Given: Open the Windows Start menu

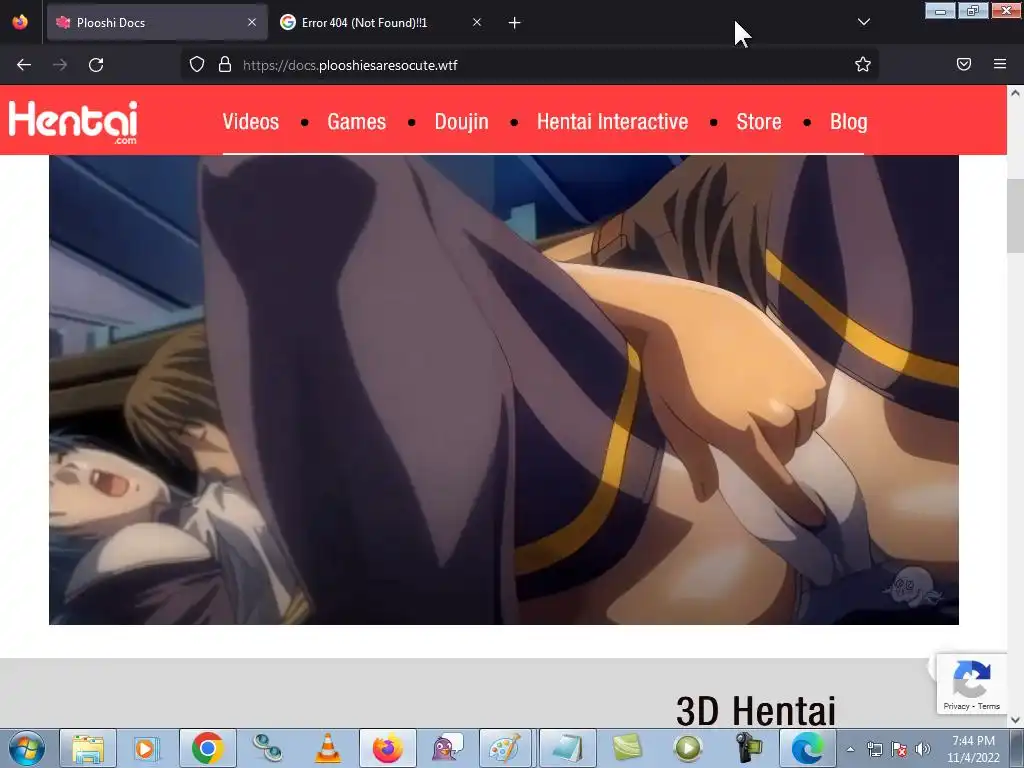Looking at the screenshot, I should [27, 748].
